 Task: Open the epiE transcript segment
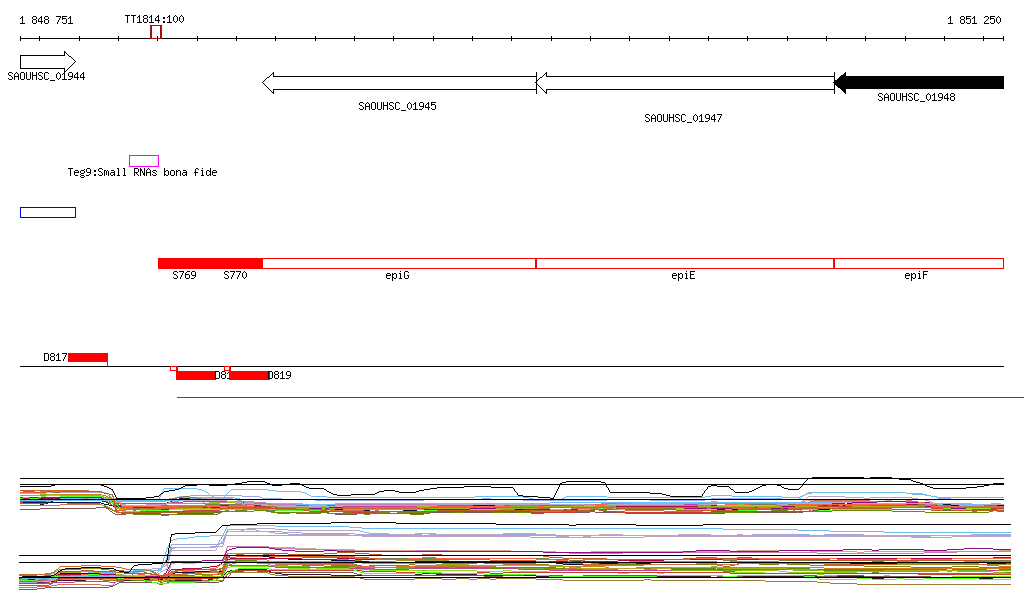pyautogui.click(x=684, y=263)
